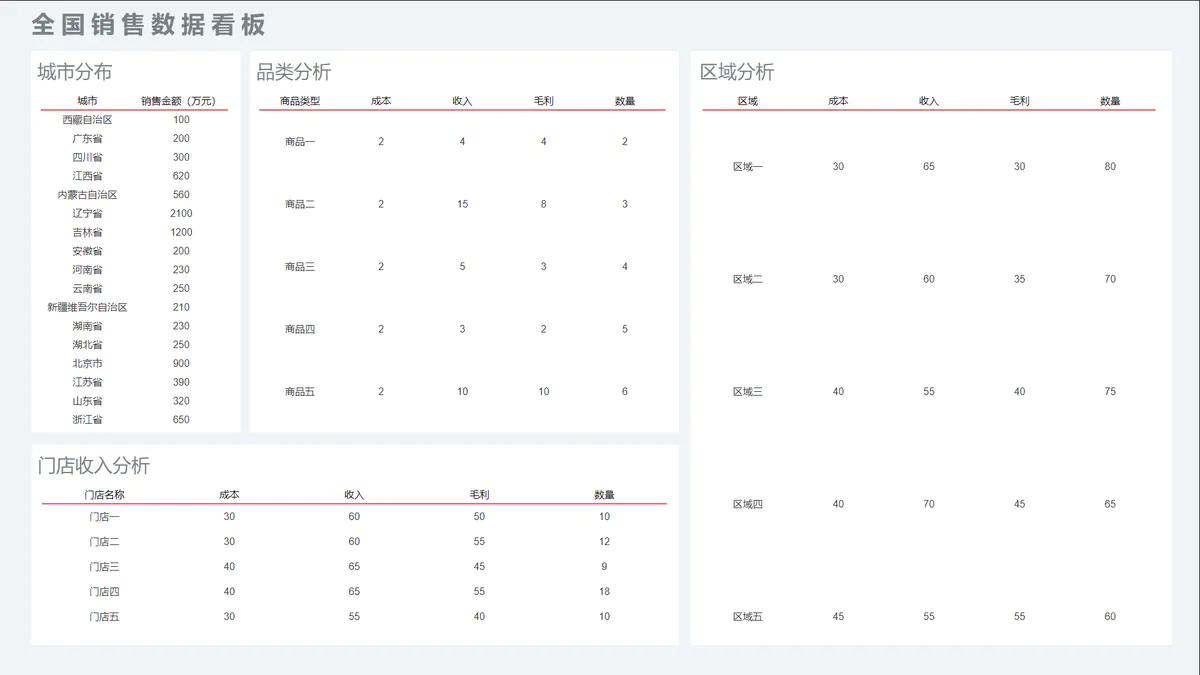Viewport: 1200px width, 675px height.
Task: Click the 数量 value 80 for 区域一
Action: [1110, 167]
